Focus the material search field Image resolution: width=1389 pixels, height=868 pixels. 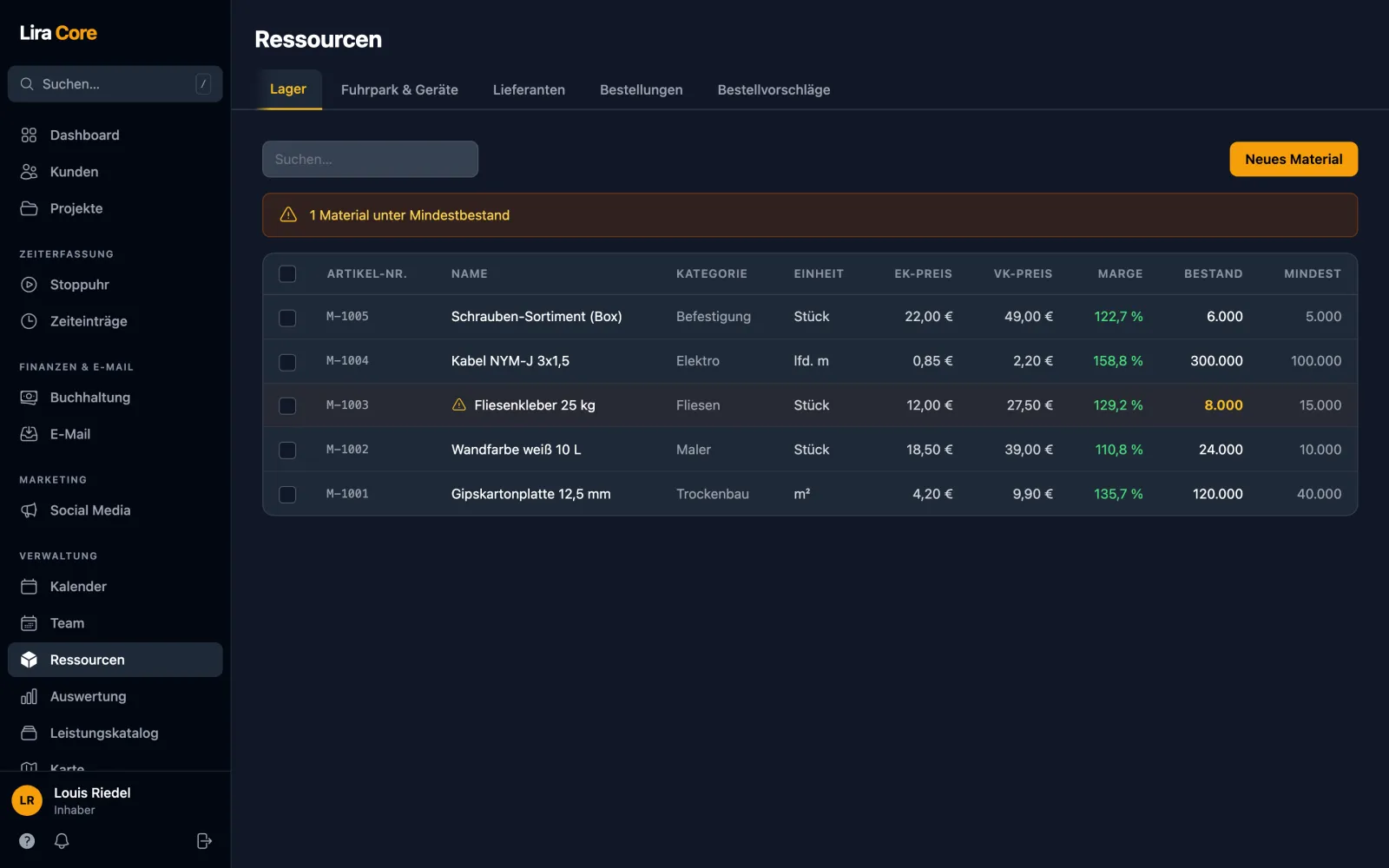[370, 159]
